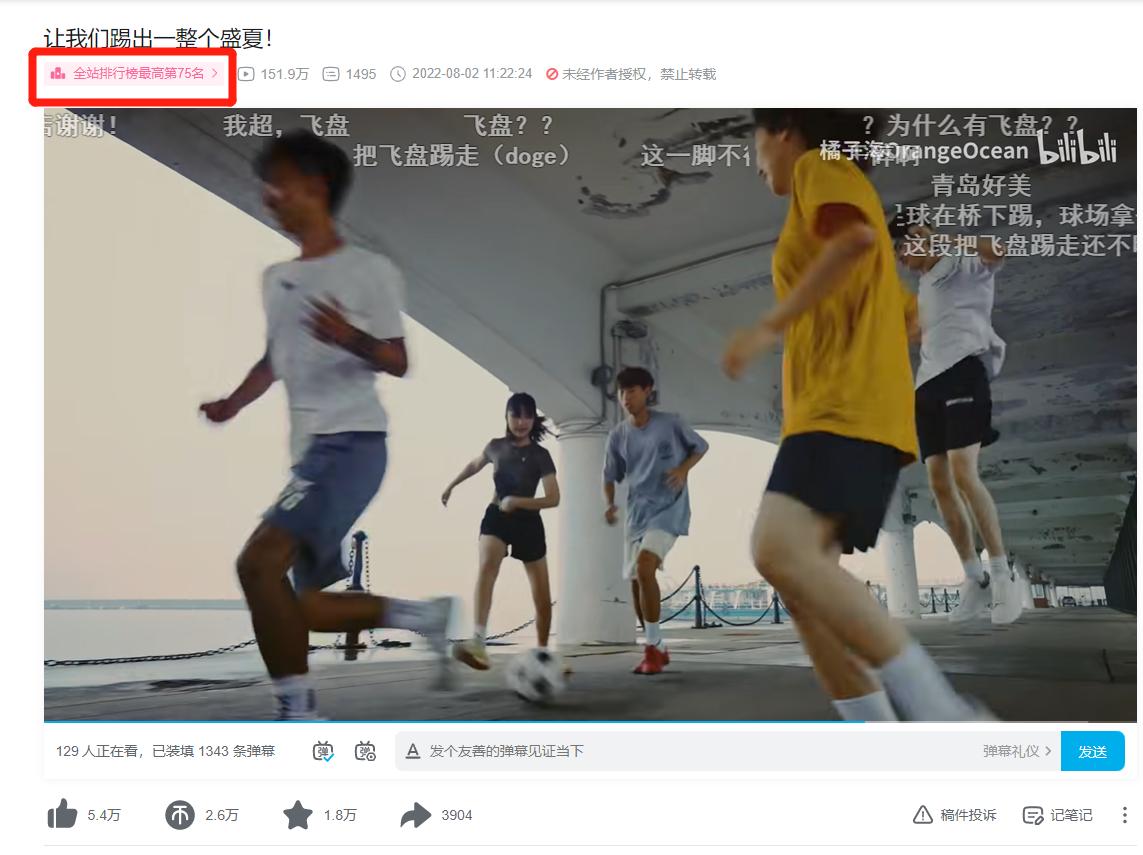This screenshot has height=855, width=1143.
Task: Report the video via the 稿件投诉 warning icon
Action: pyautogui.click(x=920, y=815)
